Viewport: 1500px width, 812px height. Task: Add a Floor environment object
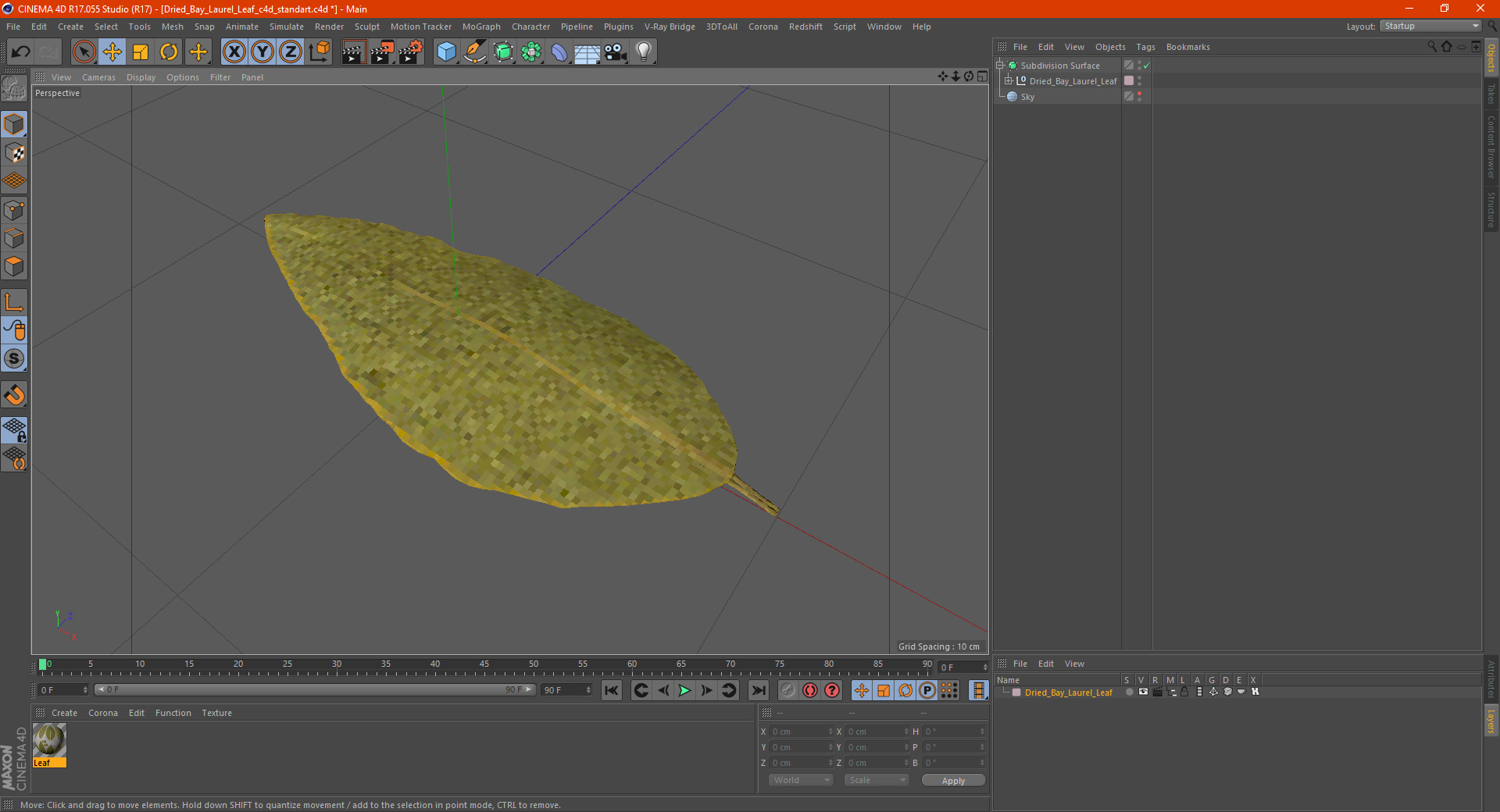coord(587,52)
